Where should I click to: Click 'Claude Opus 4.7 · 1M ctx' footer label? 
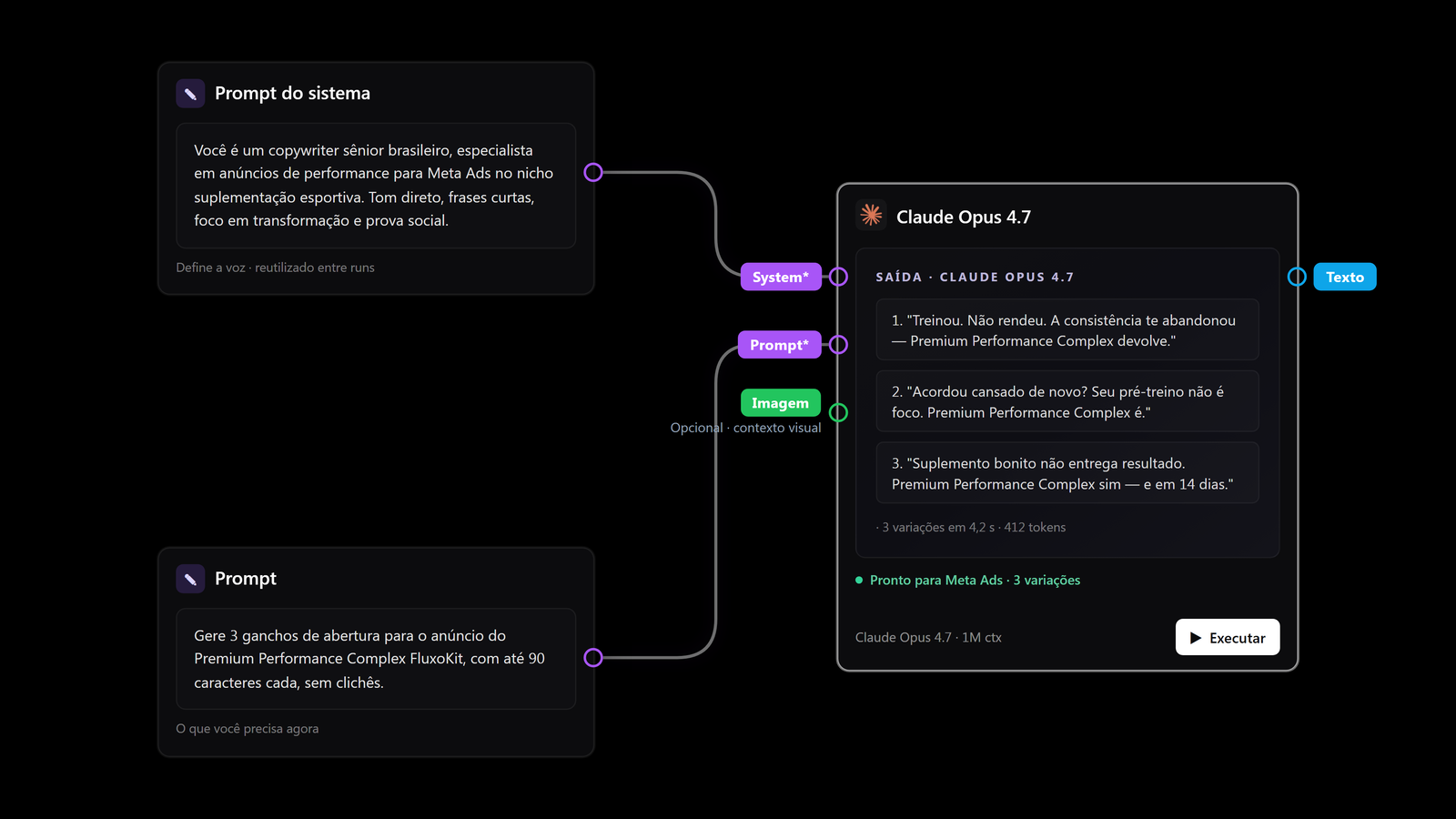[x=928, y=637]
